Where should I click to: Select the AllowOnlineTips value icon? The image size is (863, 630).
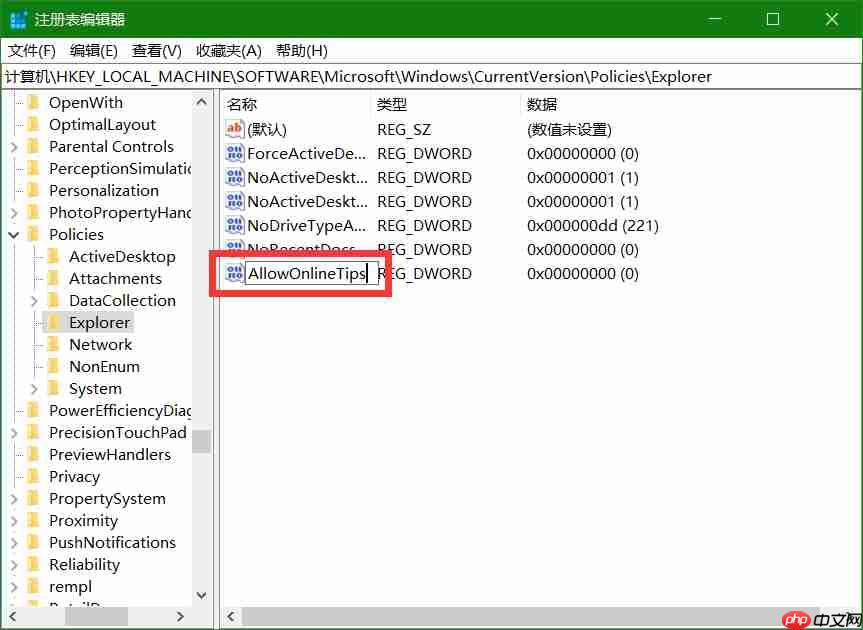click(234, 273)
